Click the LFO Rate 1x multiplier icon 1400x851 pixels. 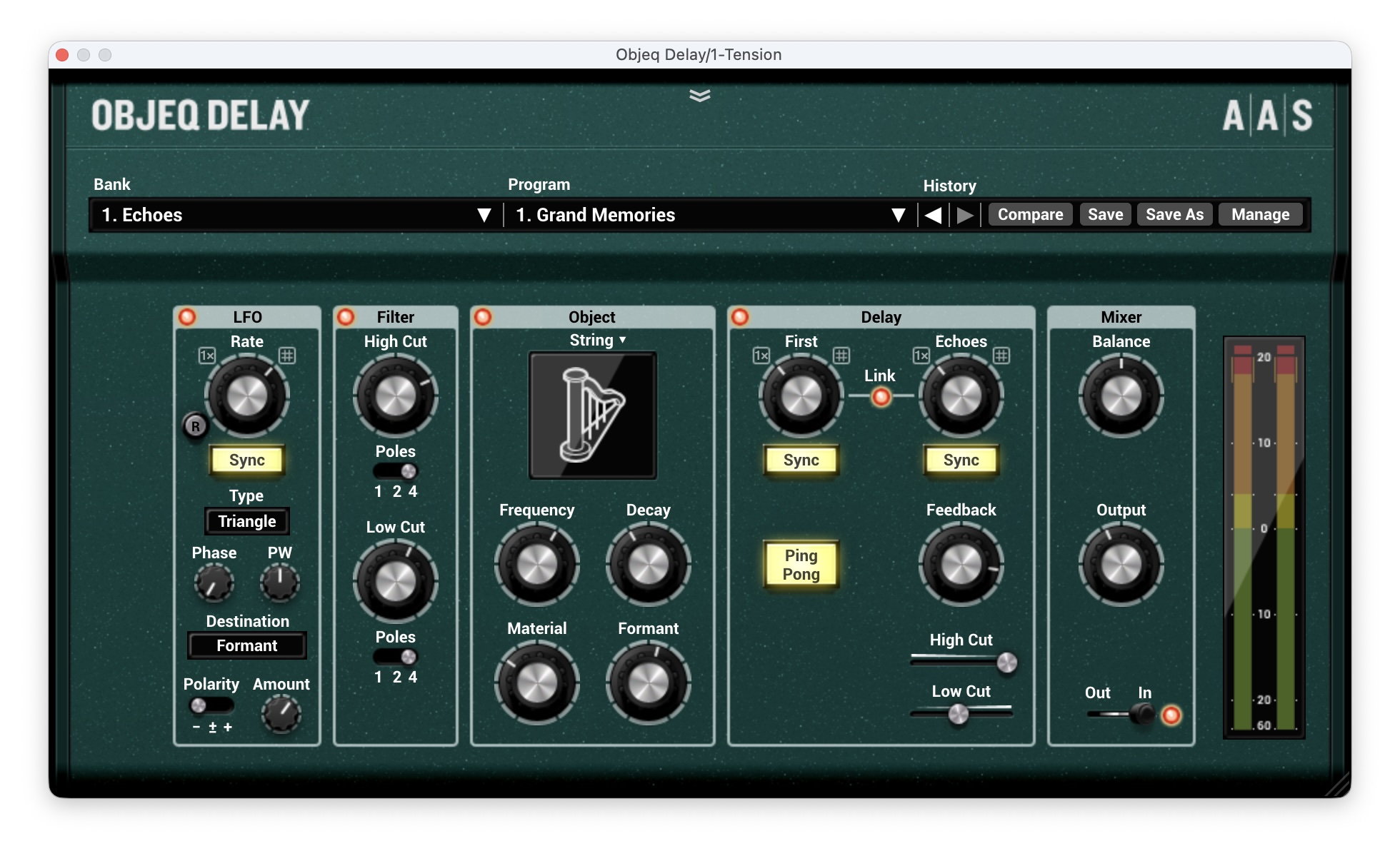(x=206, y=355)
